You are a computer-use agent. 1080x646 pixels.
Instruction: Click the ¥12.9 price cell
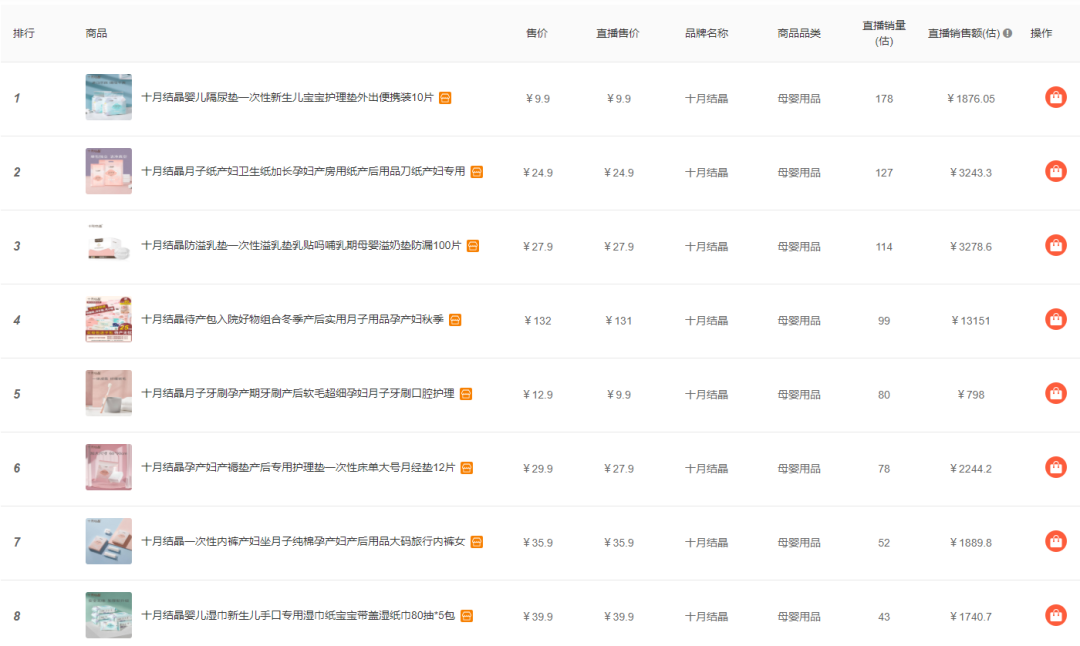click(x=537, y=395)
